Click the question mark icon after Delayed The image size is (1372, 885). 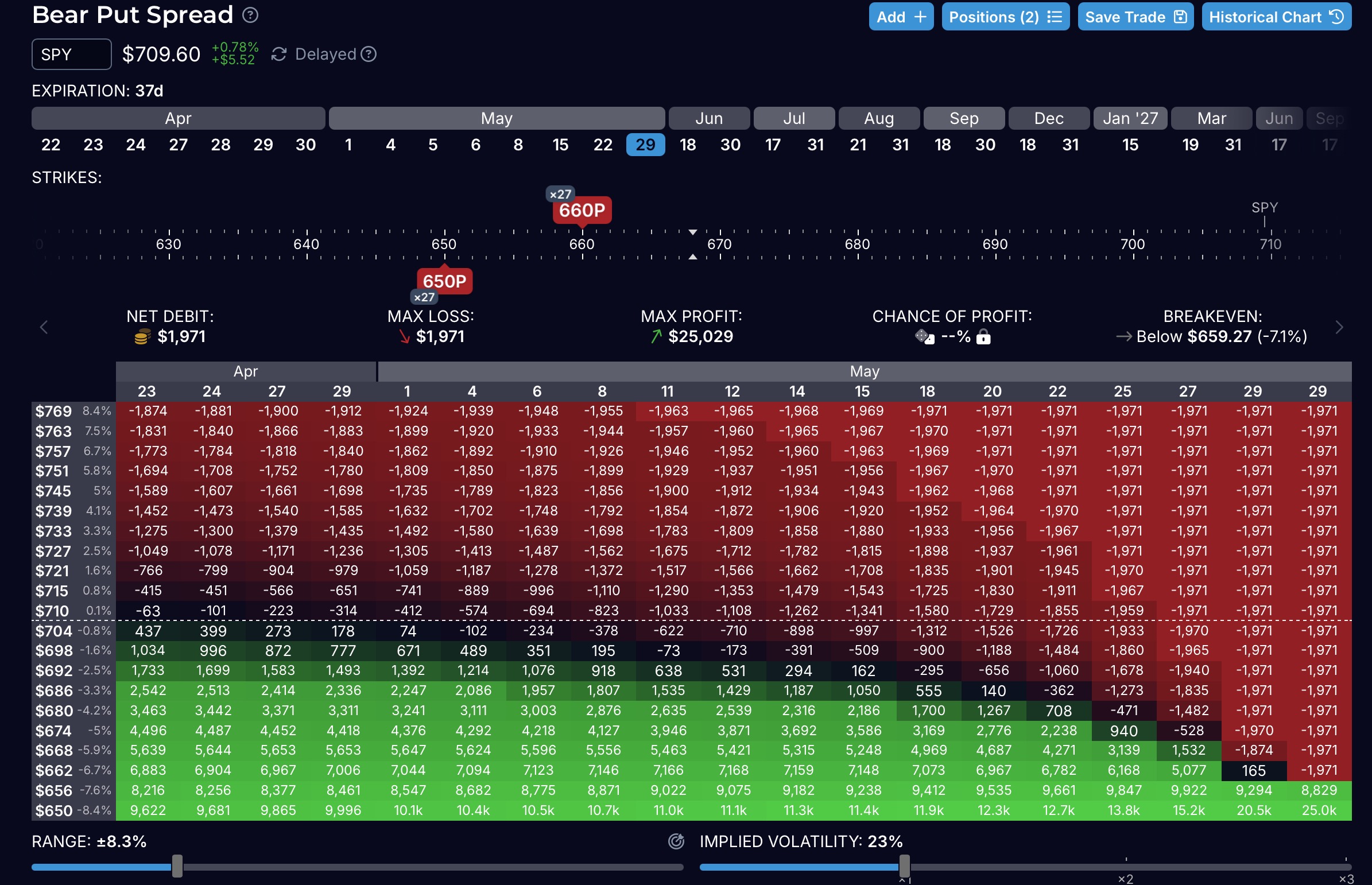(x=369, y=54)
